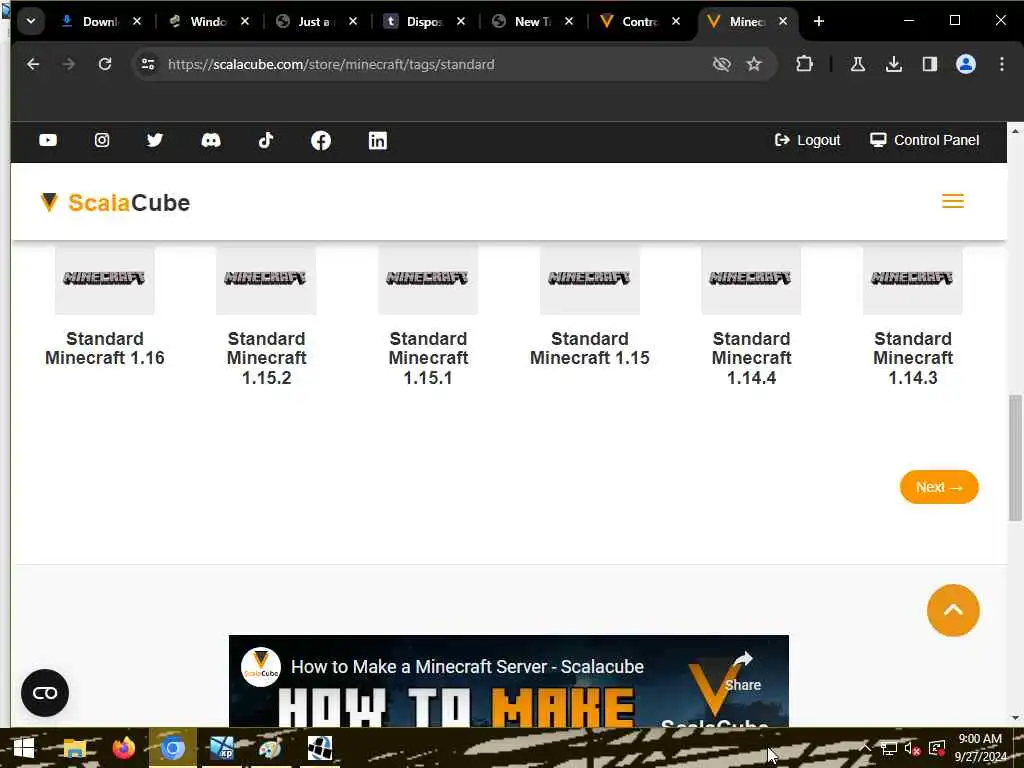Open the Chrome profile avatar
This screenshot has height=768, width=1024.
(966, 64)
